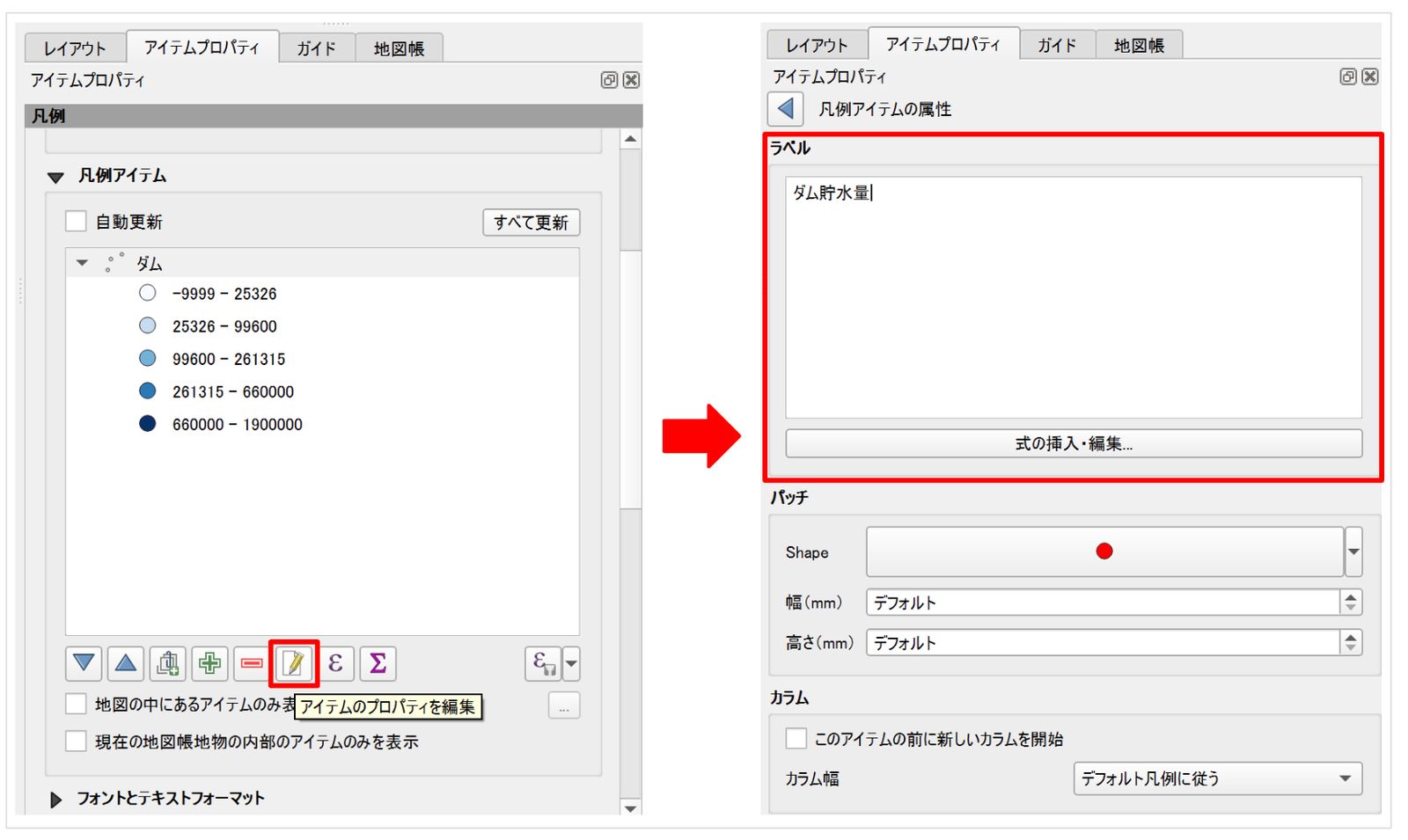The image size is (1408, 840).
Task: Close the left Item Properties panel
Action: click(x=631, y=80)
